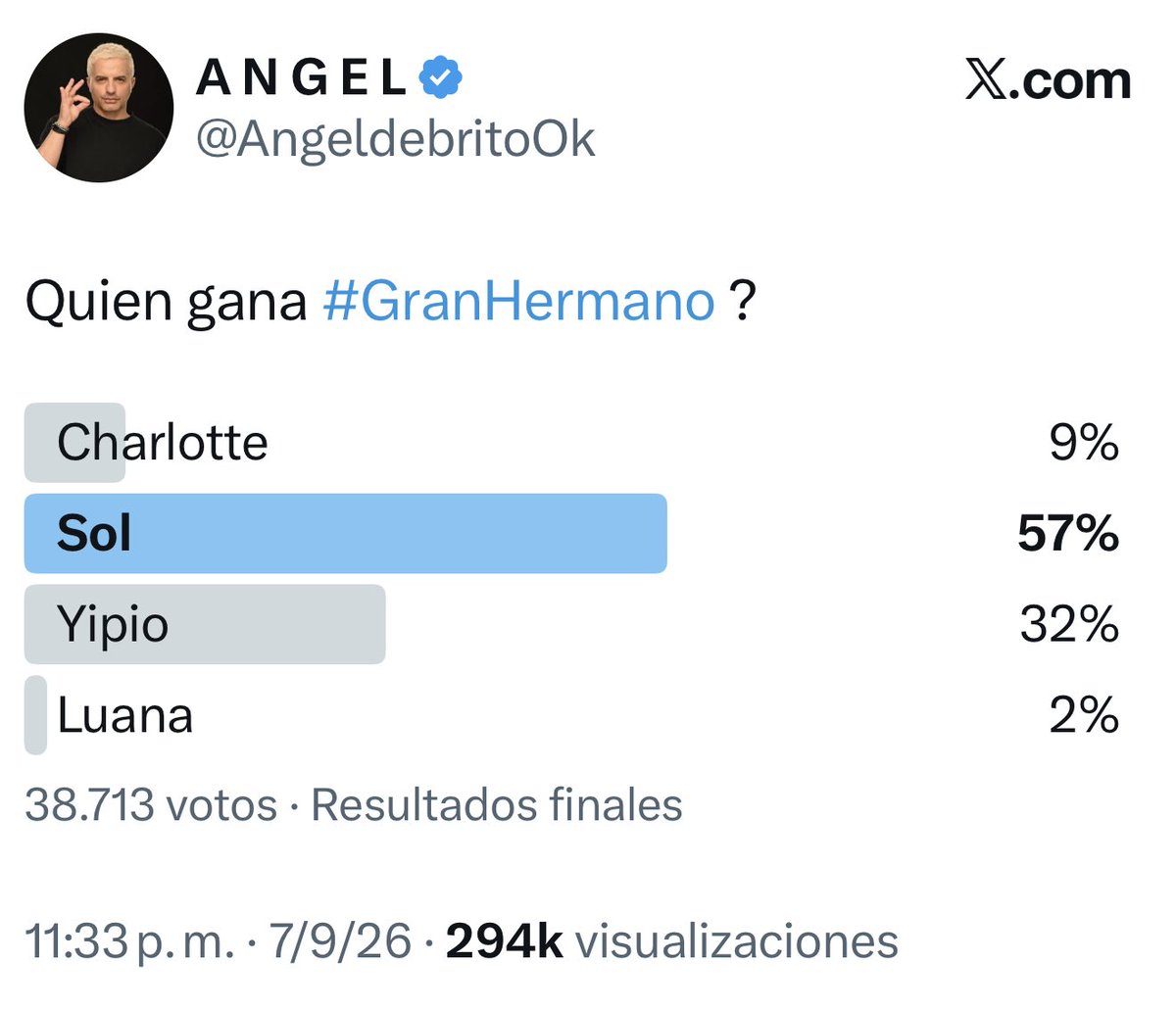Click the 57% result label
Screen dimensions: 1176x1010
click(x=1068, y=534)
